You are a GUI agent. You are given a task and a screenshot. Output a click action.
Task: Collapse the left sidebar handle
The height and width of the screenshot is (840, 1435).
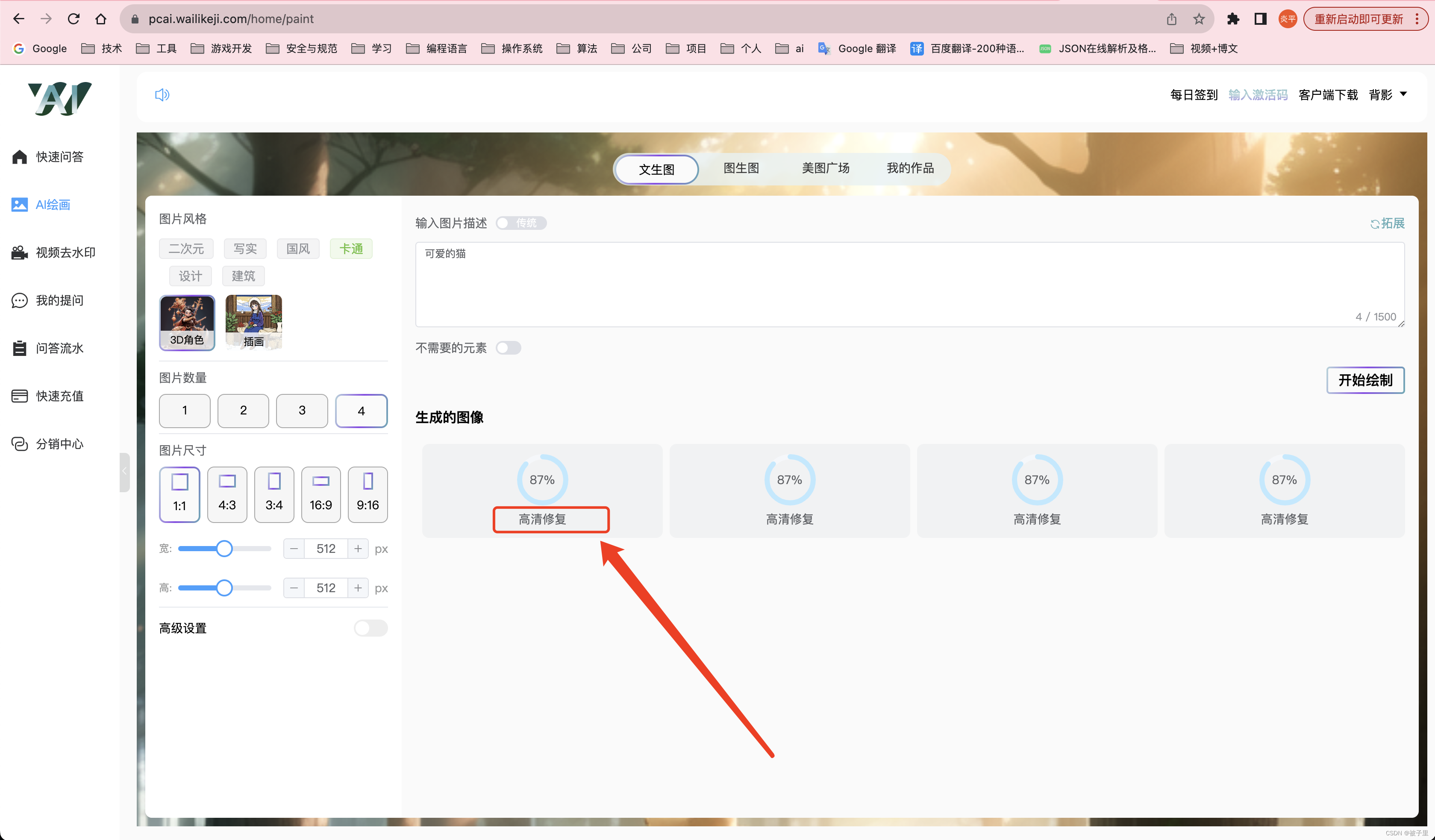tap(124, 472)
